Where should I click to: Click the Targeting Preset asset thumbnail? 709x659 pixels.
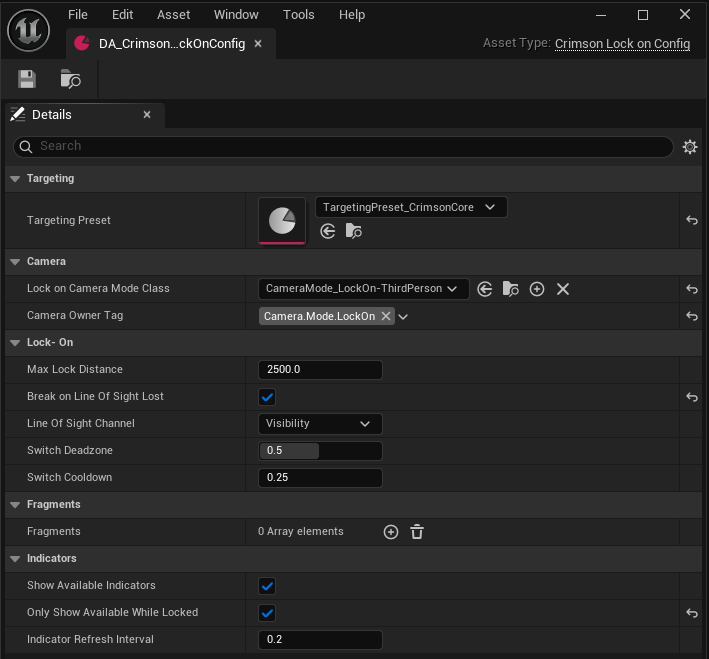pyautogui.click(x=282, y=220)
